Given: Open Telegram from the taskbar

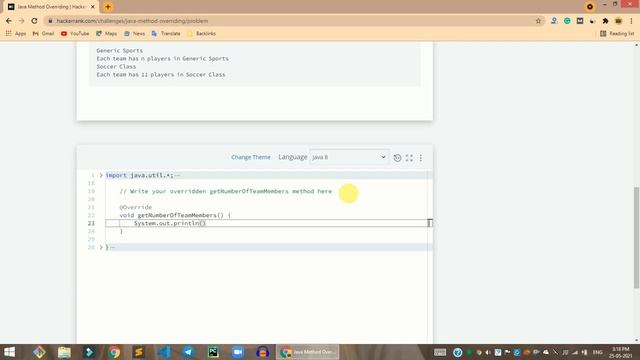Looking at the screenshot, I should 188,352.
